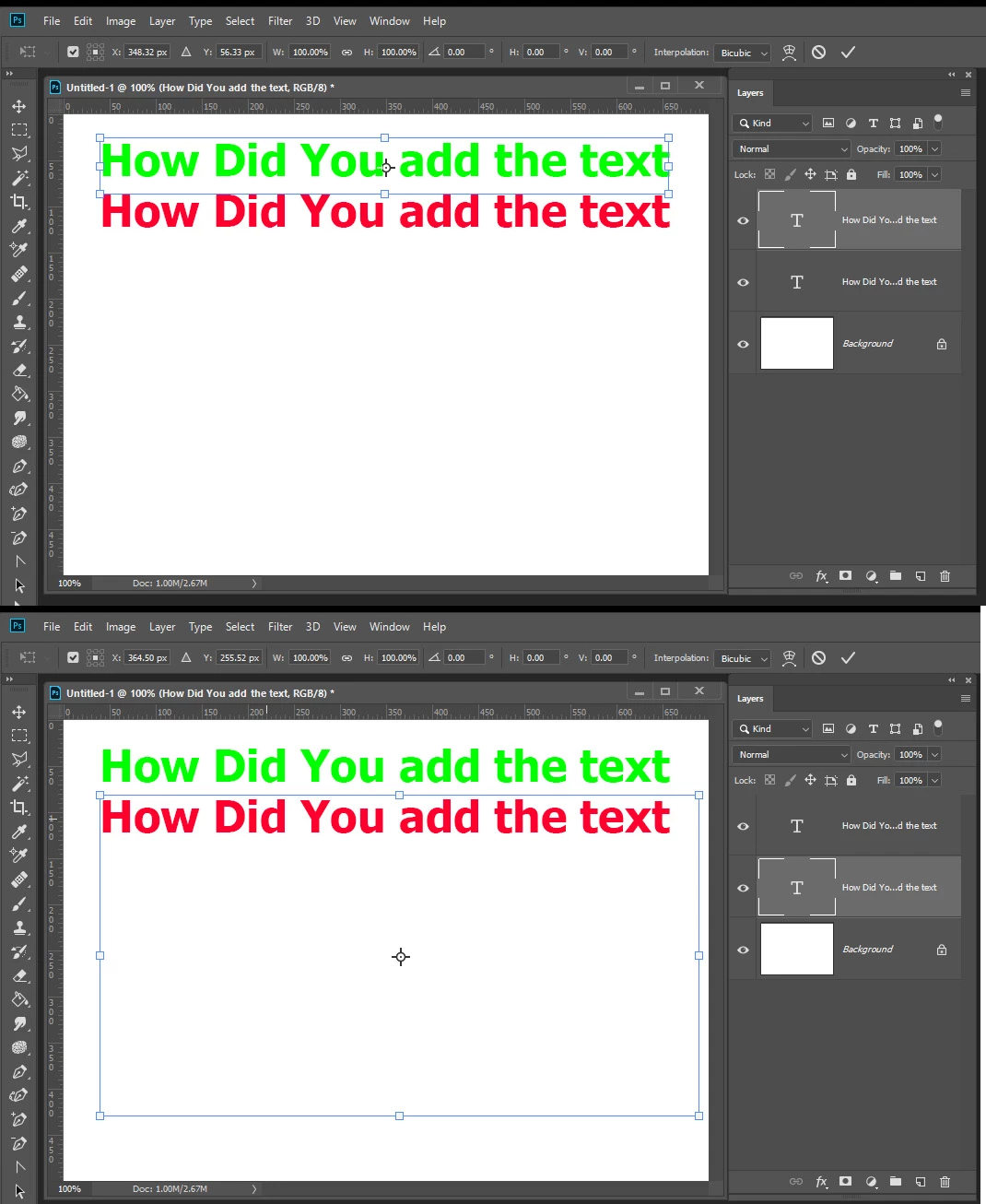Open the Select menu in lower window
Screen dimensions: 986x1204
coord(240,627)
